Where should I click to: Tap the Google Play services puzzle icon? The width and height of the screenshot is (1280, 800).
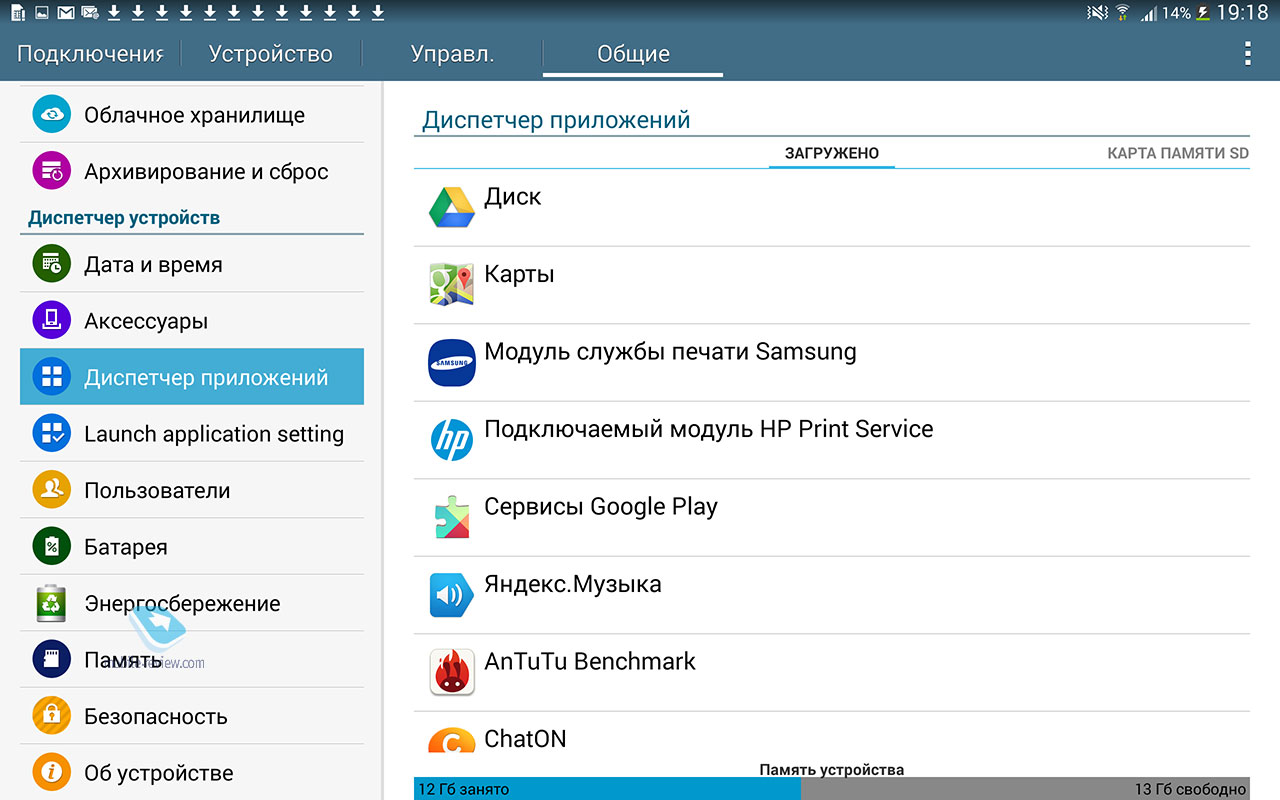[x=451, y=517]
